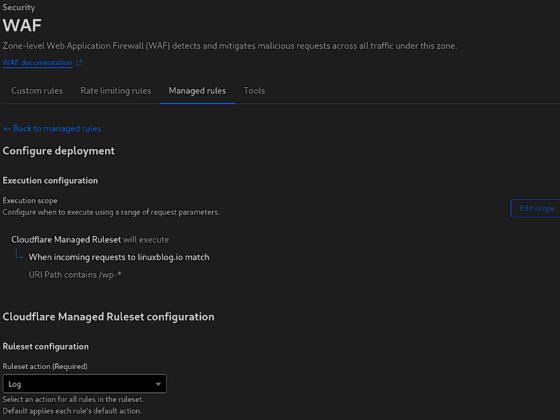This screenshot has height=420, width=560.
Task: Click the 'Ruleset configuration' subheading
Action: click(x=46, y=346)
